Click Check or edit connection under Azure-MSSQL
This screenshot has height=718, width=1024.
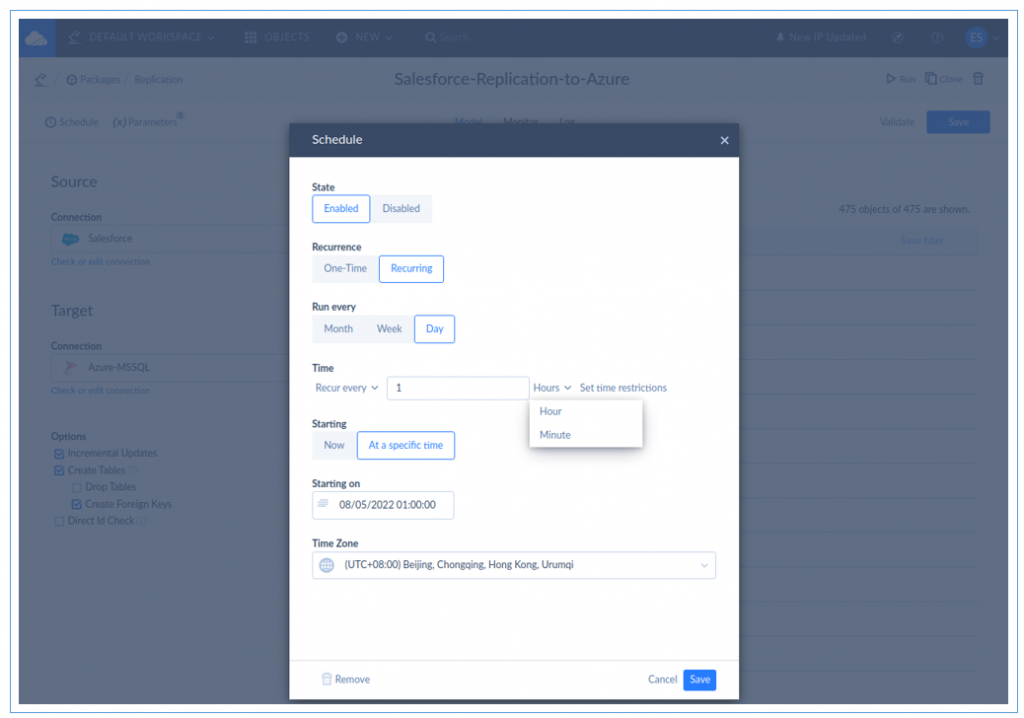click(x=101, y=391)
